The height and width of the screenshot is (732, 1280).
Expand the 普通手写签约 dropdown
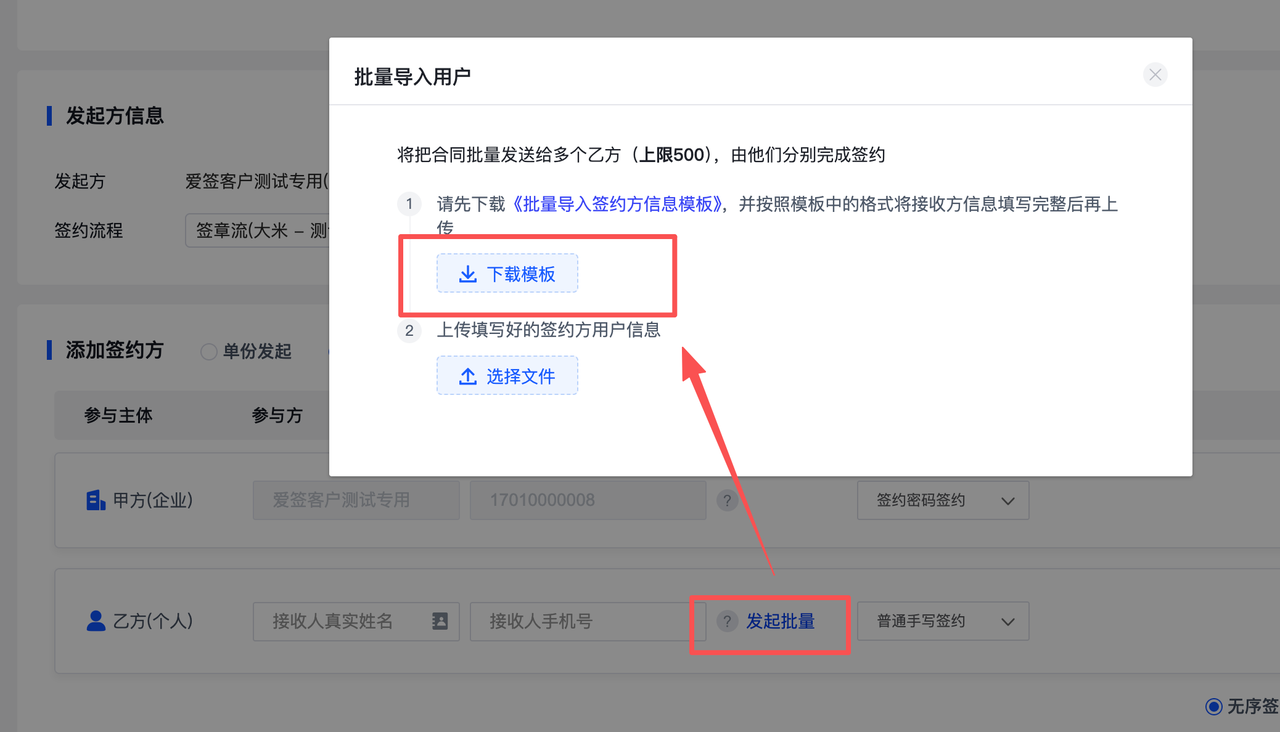pos(942,621)
